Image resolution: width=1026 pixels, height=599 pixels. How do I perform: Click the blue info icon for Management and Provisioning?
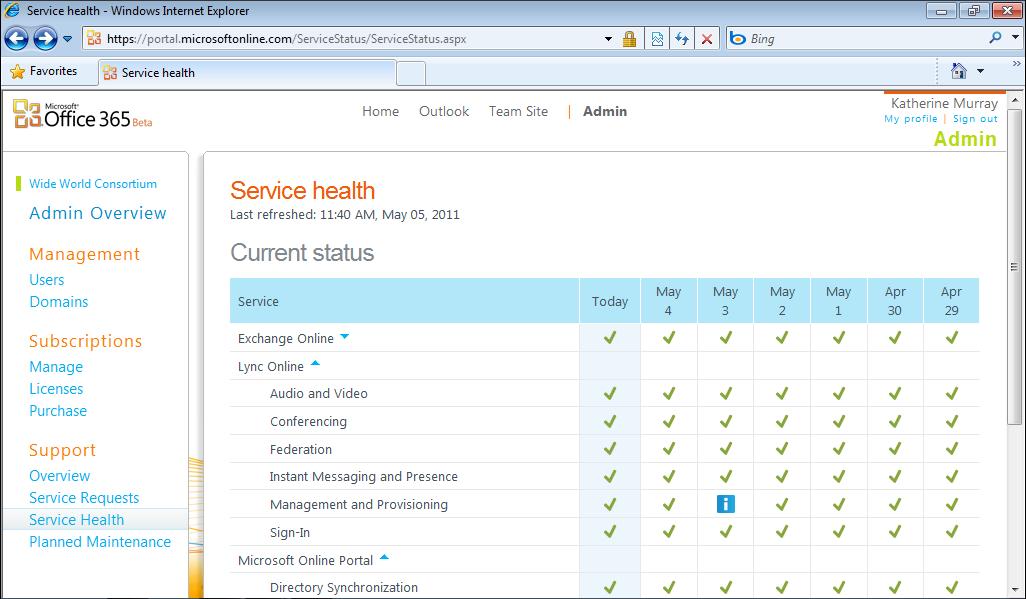(x=725, y=503)
